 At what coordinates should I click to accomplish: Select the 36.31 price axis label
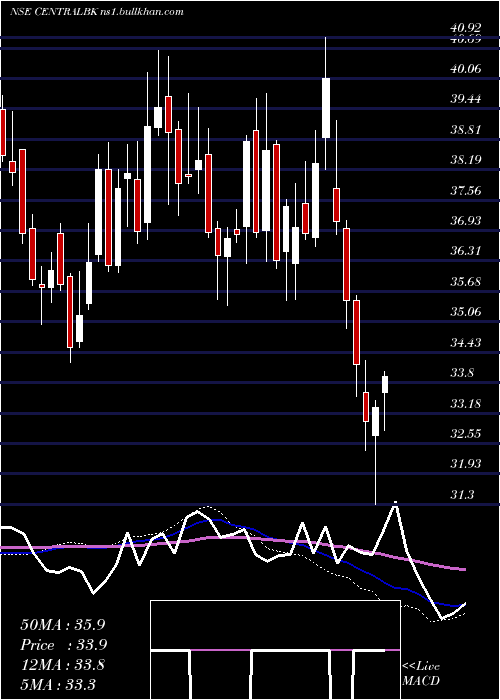pyautogui.click(x=466, y=251)
